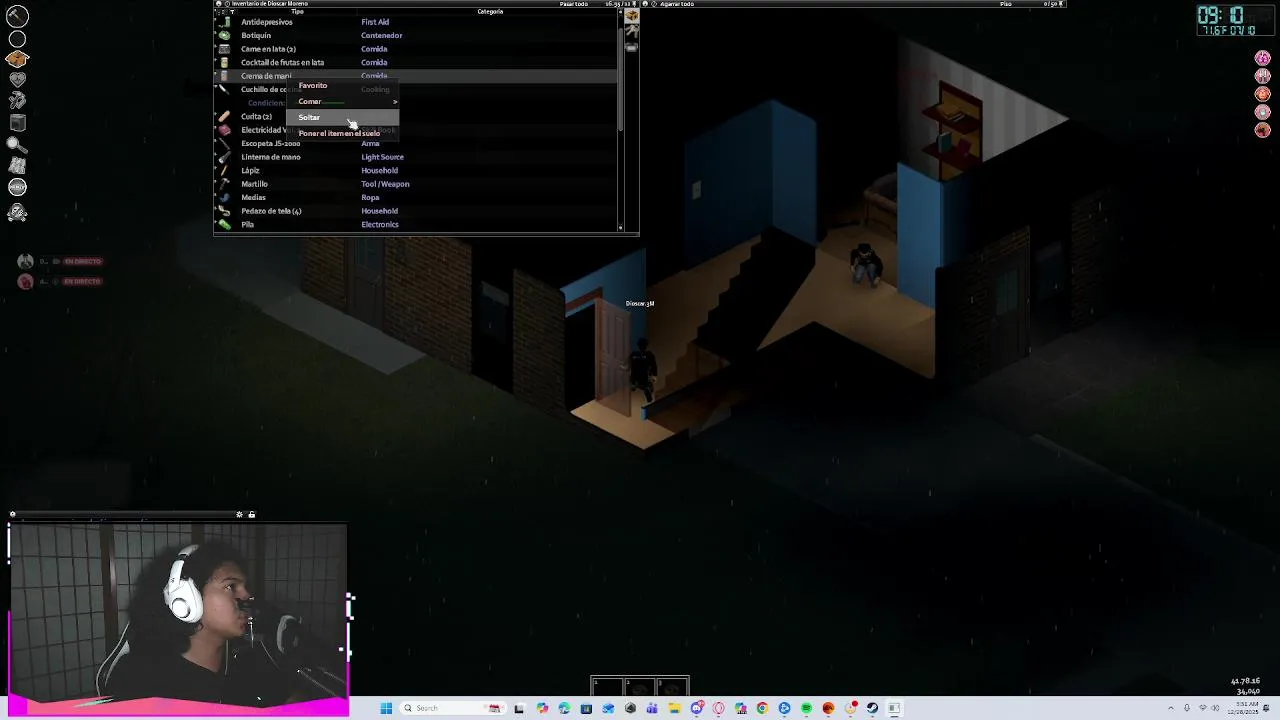Image resolution: width=1280 pixels, height=720 pixels.
Task: Click the bottom red moodle status icon
Action: point(1263,130)
